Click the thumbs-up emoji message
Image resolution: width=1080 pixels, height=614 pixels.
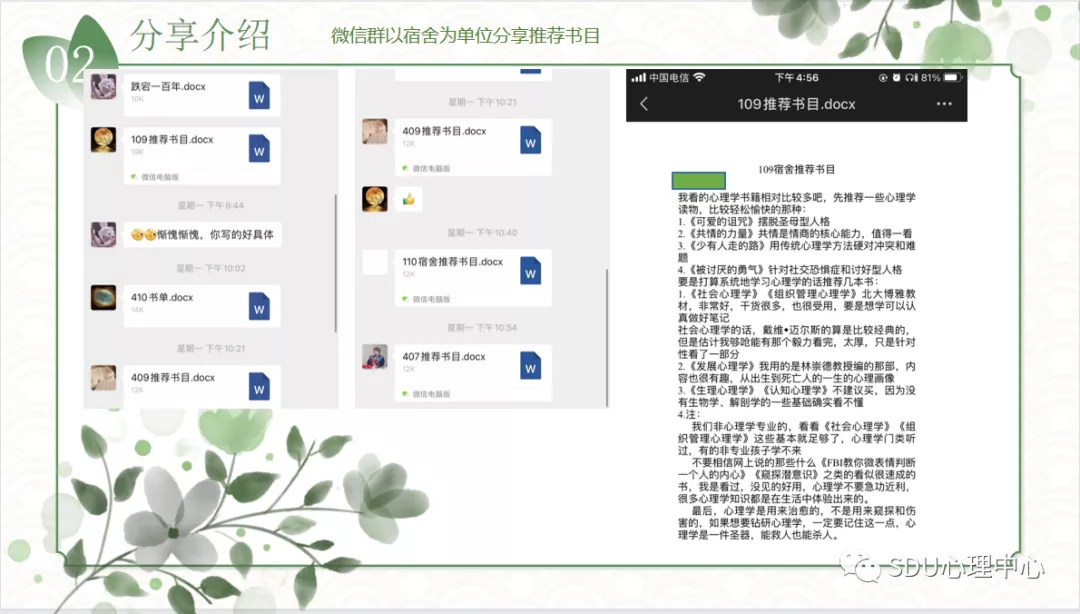tap(408, 200)
